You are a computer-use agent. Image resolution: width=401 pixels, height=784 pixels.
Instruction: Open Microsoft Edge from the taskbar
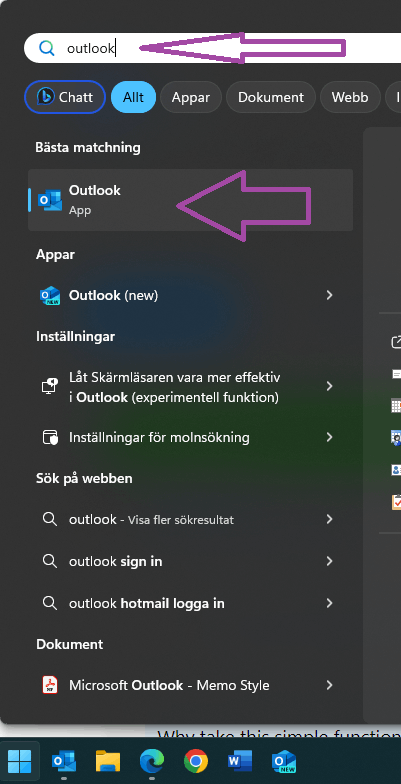point(152,760)
